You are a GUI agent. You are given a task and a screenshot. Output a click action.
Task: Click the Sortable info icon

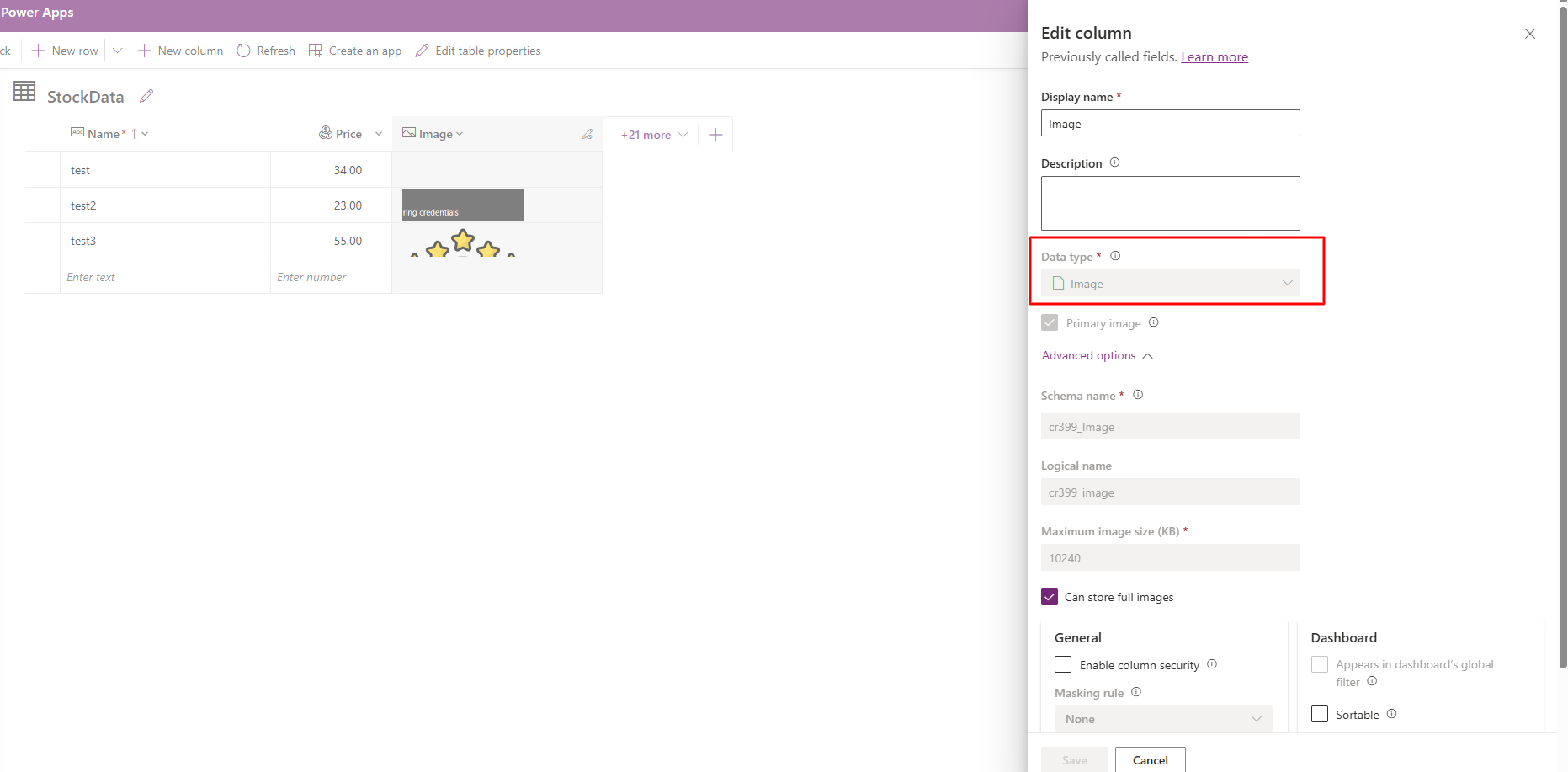(1392, 714)
